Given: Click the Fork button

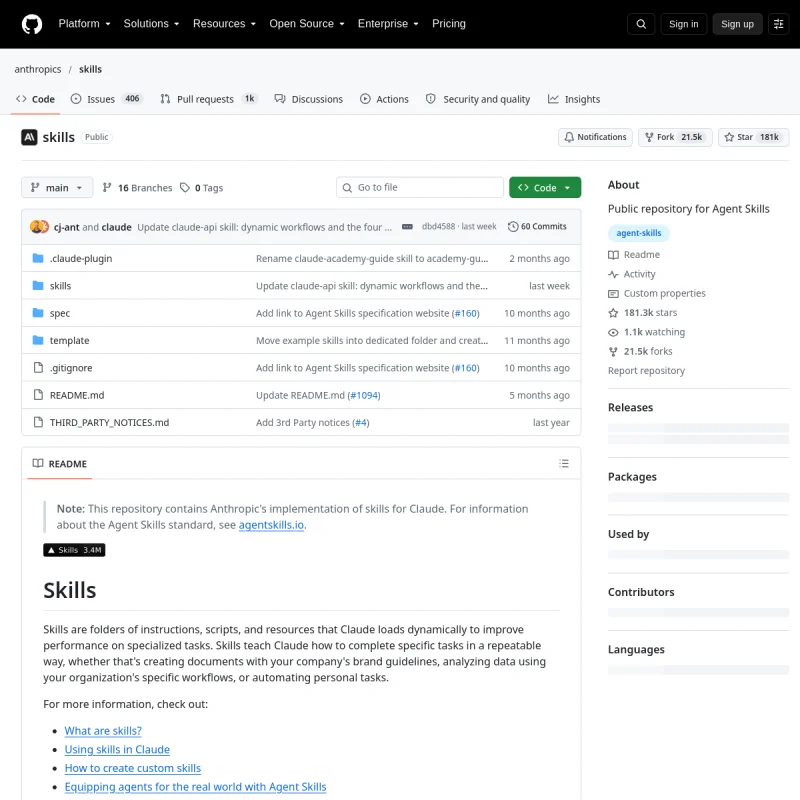Looking at the screenshot, I should 675,137.
